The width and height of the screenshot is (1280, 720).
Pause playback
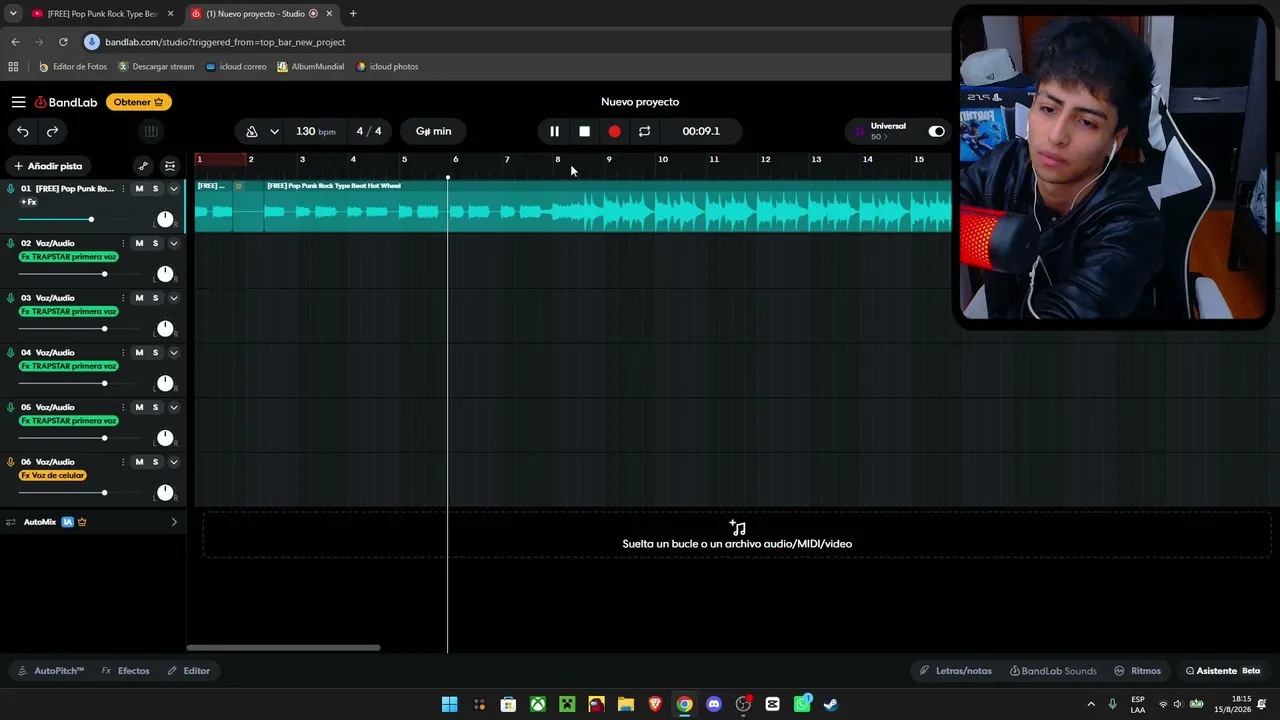tap(554, 131)
